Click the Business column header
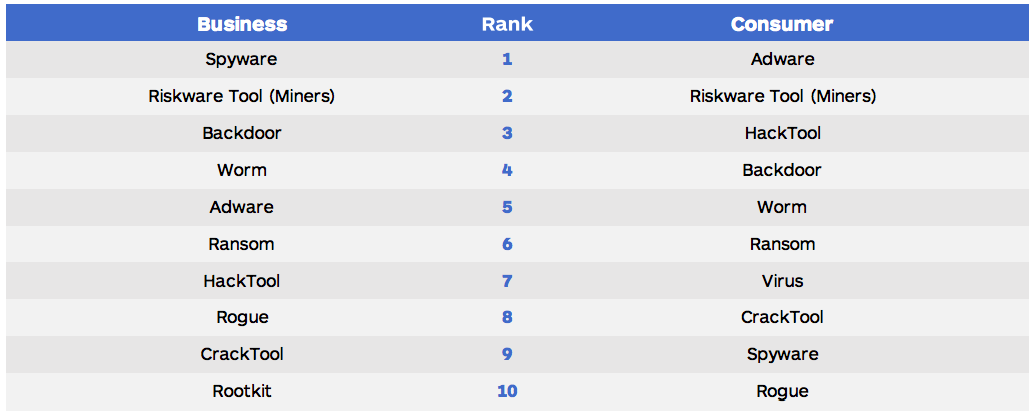Viewport: 1035px width, 415px height. point(242,24)
